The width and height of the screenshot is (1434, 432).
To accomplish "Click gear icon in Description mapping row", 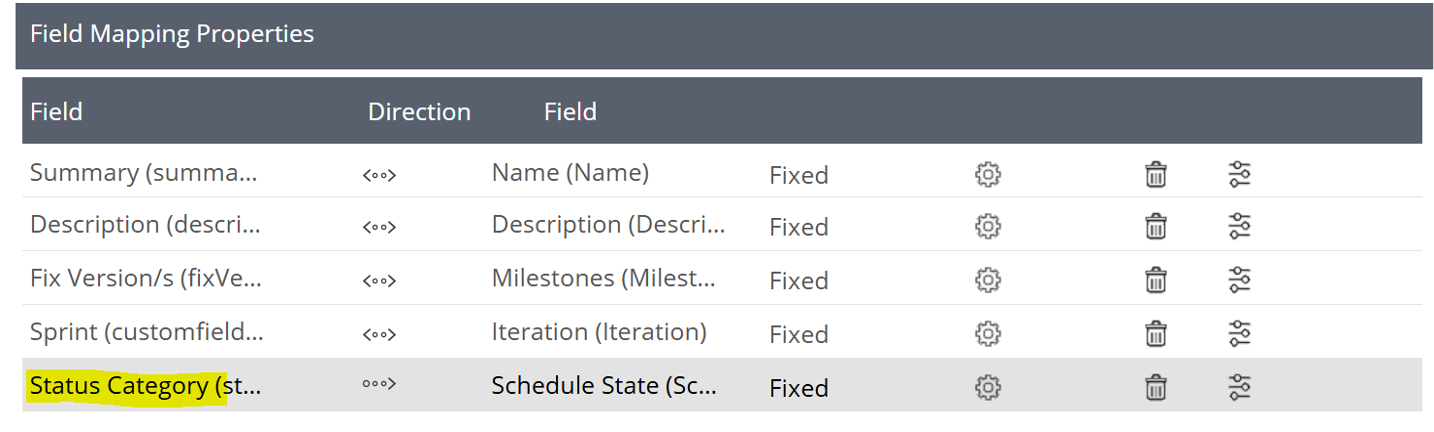I will coord(987,226).
